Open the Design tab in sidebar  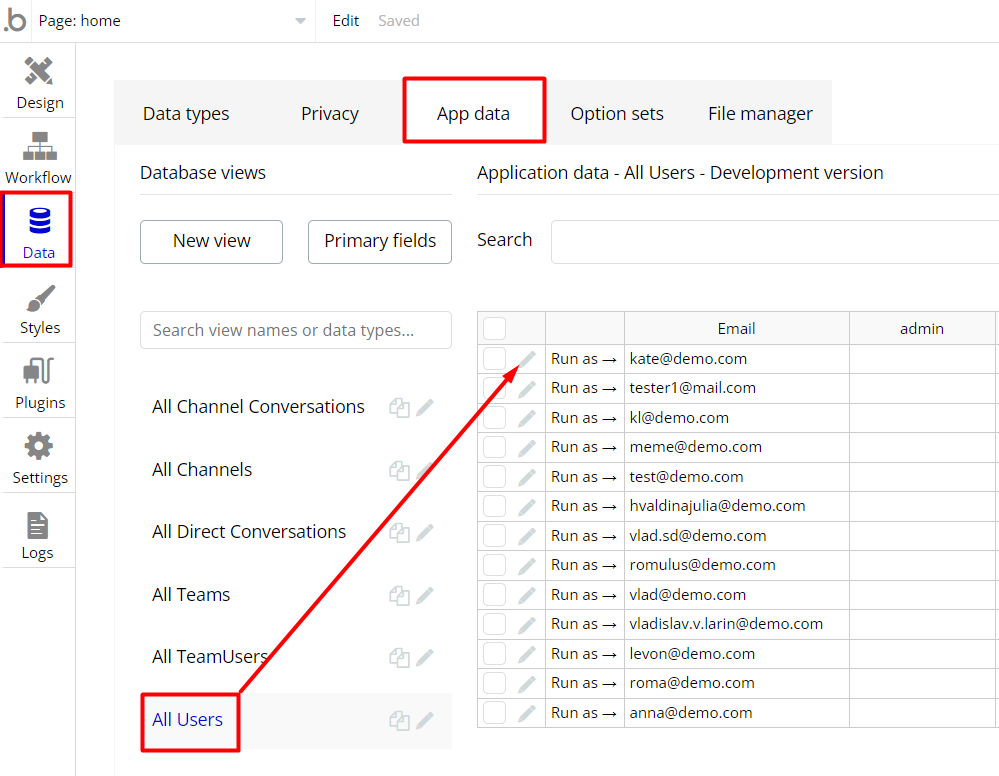coord(40,83)
